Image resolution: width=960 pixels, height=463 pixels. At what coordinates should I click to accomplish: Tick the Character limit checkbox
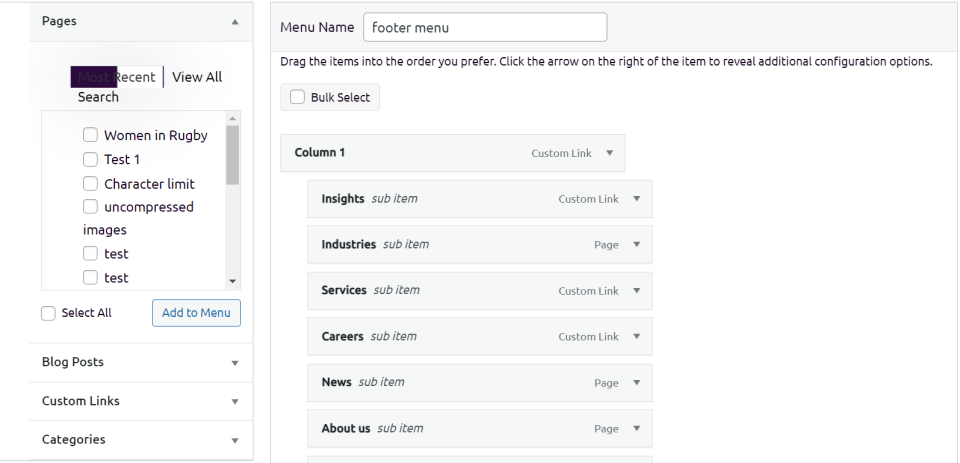coord(90,184)
